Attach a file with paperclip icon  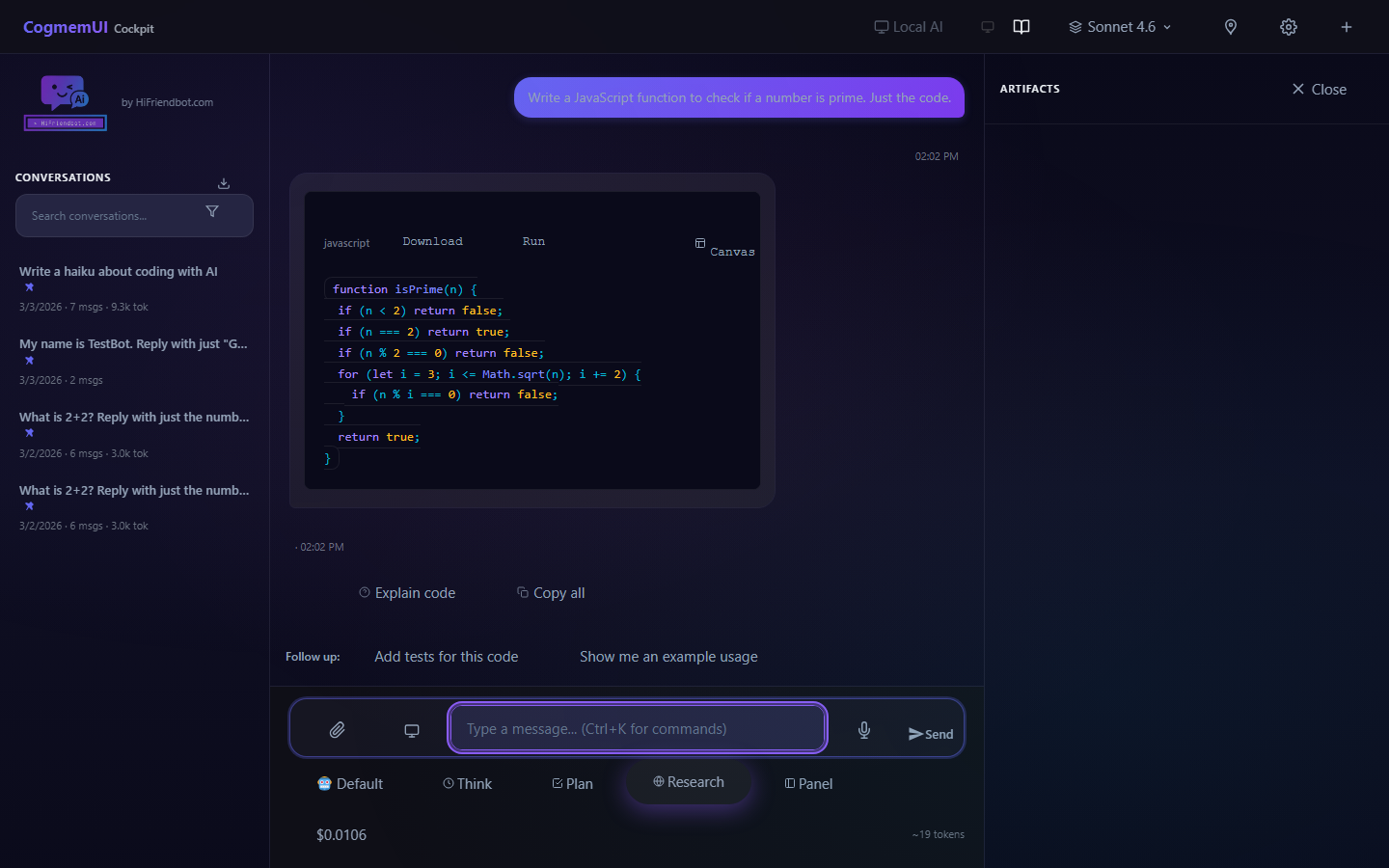pos(337,730)
